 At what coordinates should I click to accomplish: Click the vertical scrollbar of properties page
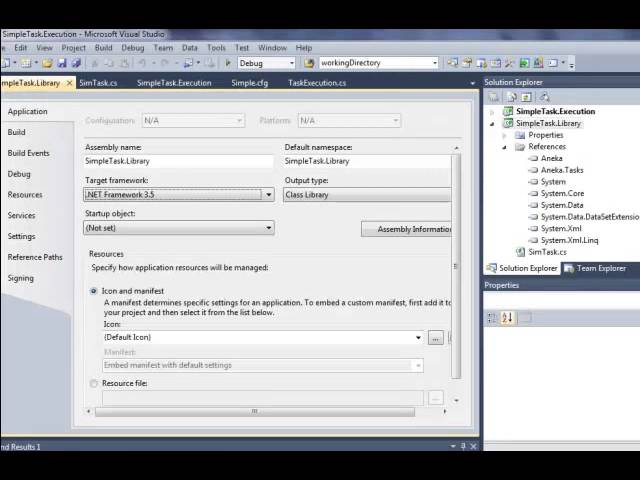[x=456, y=267]
